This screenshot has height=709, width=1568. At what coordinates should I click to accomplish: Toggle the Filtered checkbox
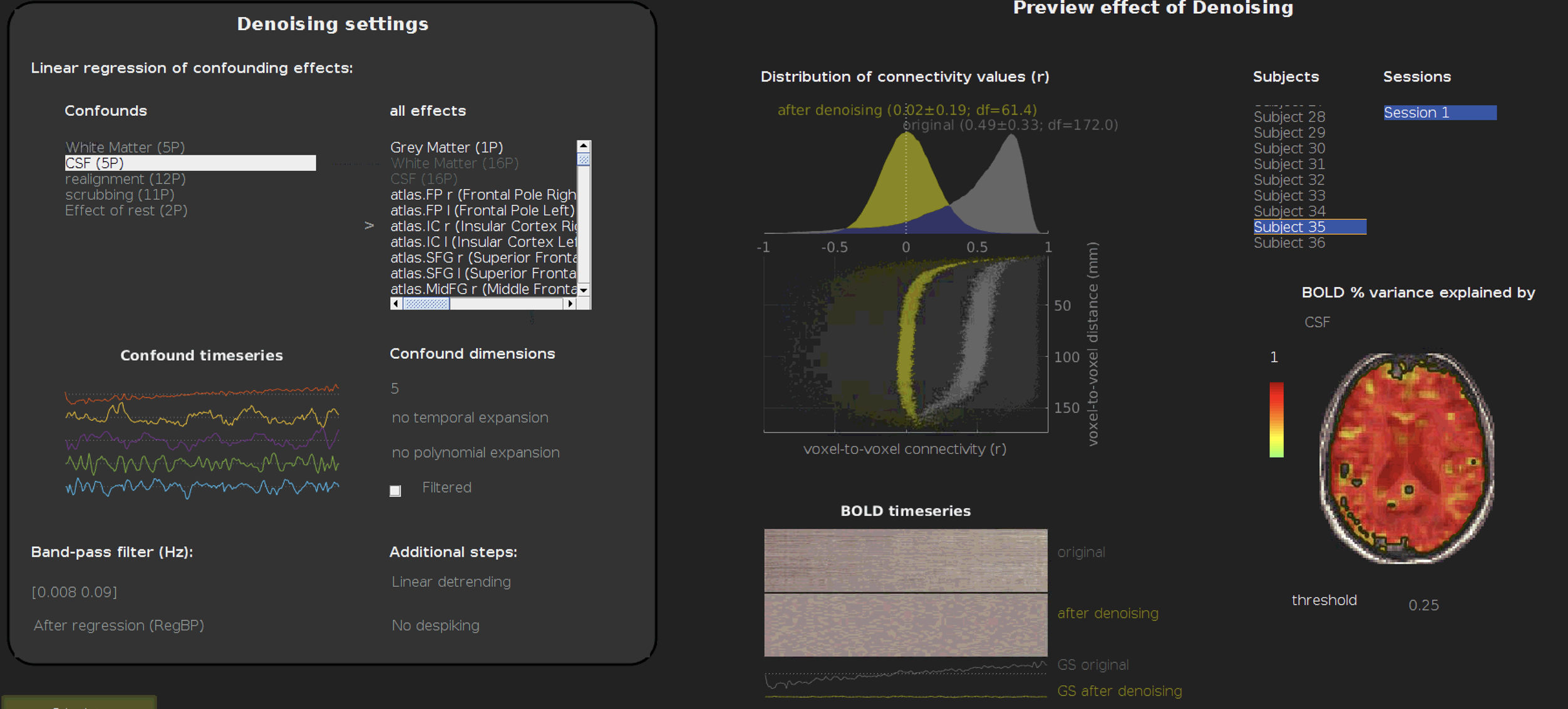point(395,490)
